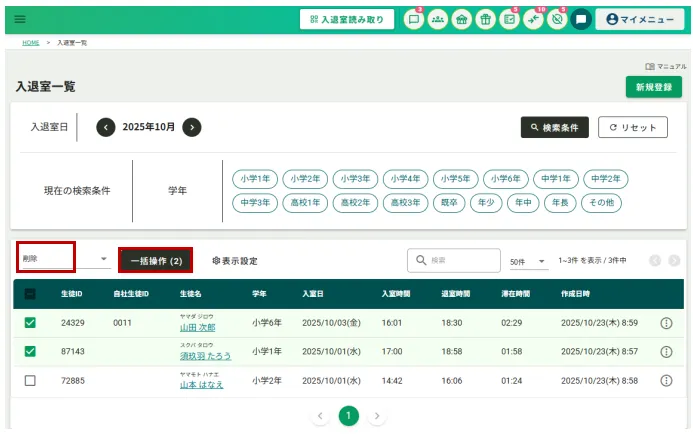The image size is (693, 439).
Task: Check the row for 山本 はなえ
Action: click(x=30, y=381)
